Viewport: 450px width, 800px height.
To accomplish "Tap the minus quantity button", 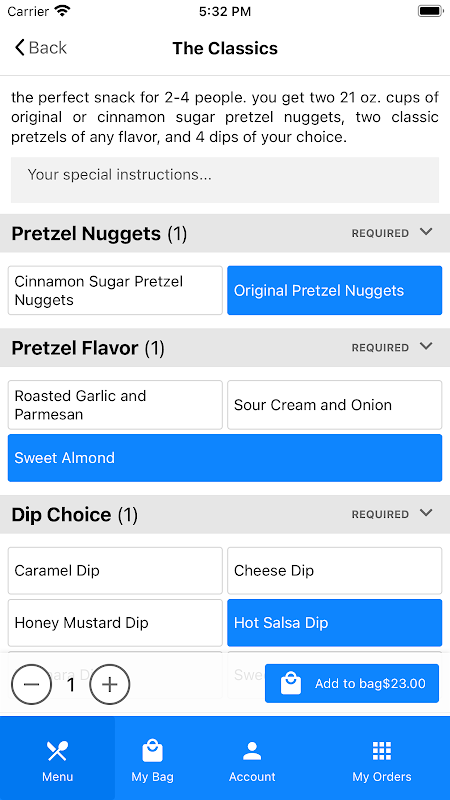I will (32, 684).
